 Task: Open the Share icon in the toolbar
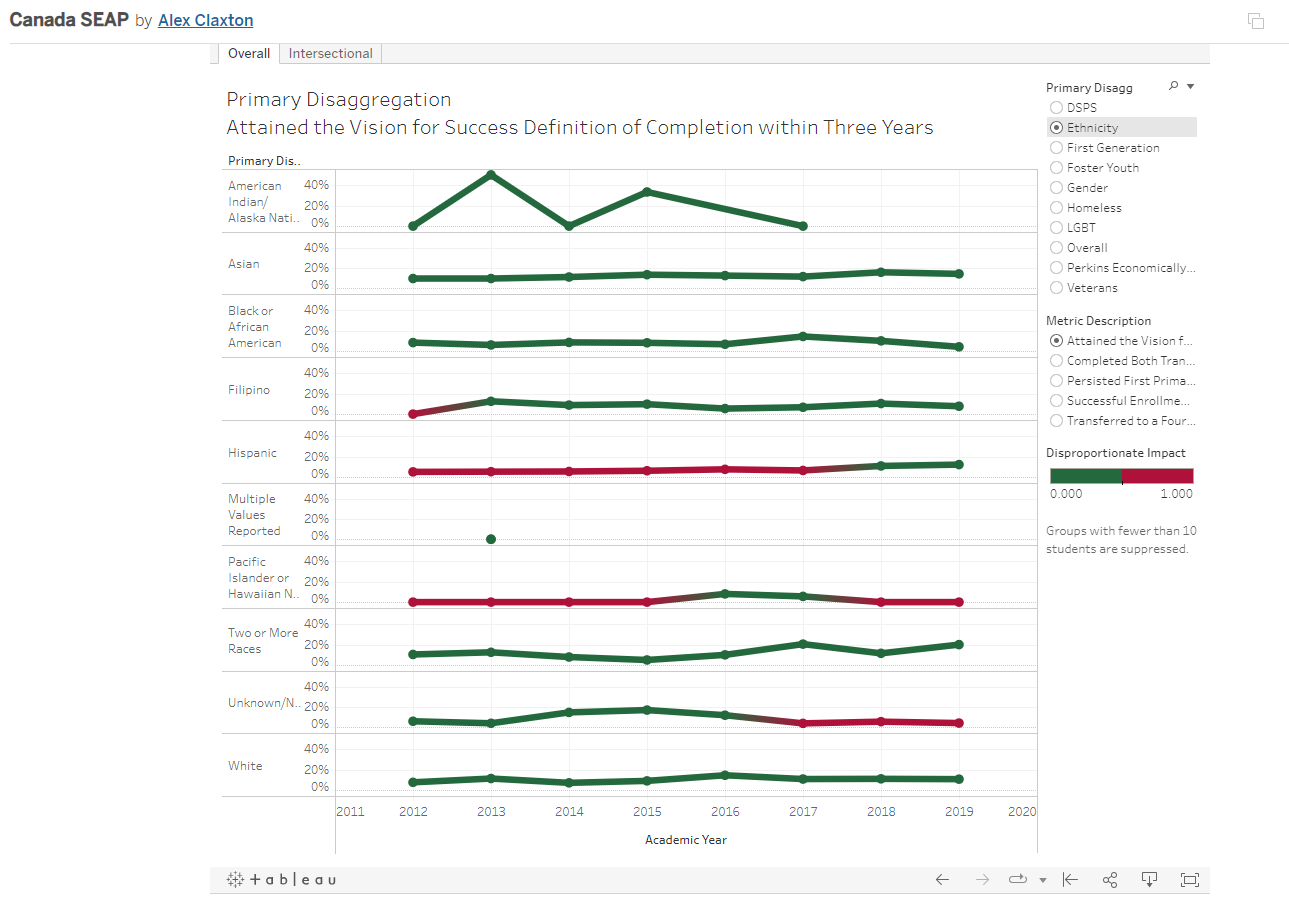[x=1110, y=880]
